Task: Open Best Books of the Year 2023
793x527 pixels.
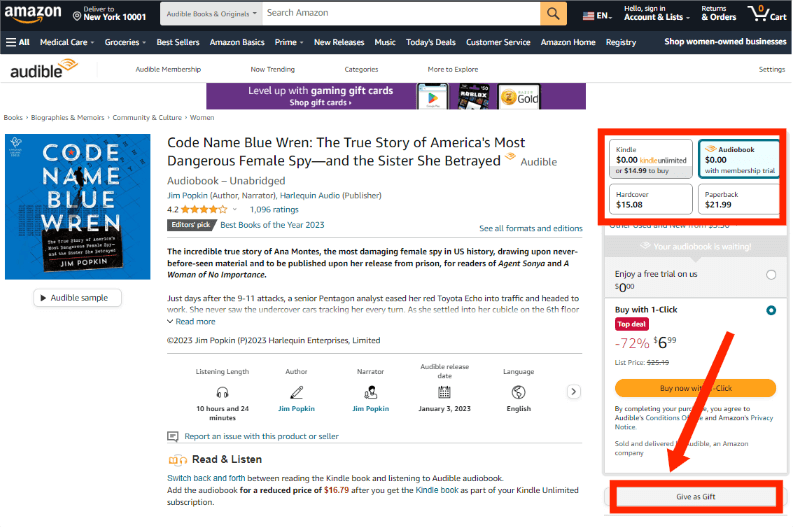Action: pyautogui.click(x=272, y=225)
